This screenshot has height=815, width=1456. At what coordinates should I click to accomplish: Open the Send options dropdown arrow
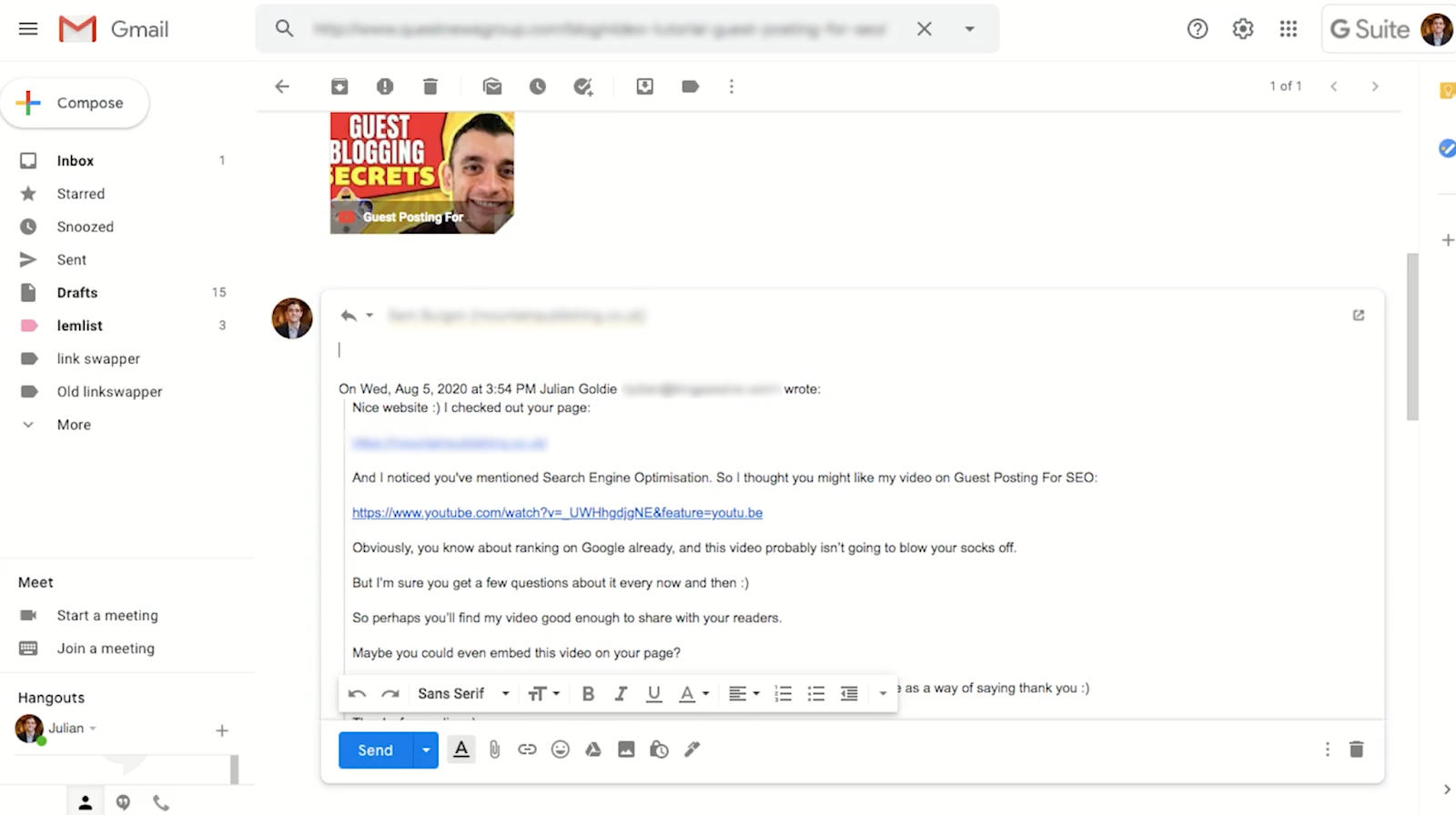pos(425,750)
